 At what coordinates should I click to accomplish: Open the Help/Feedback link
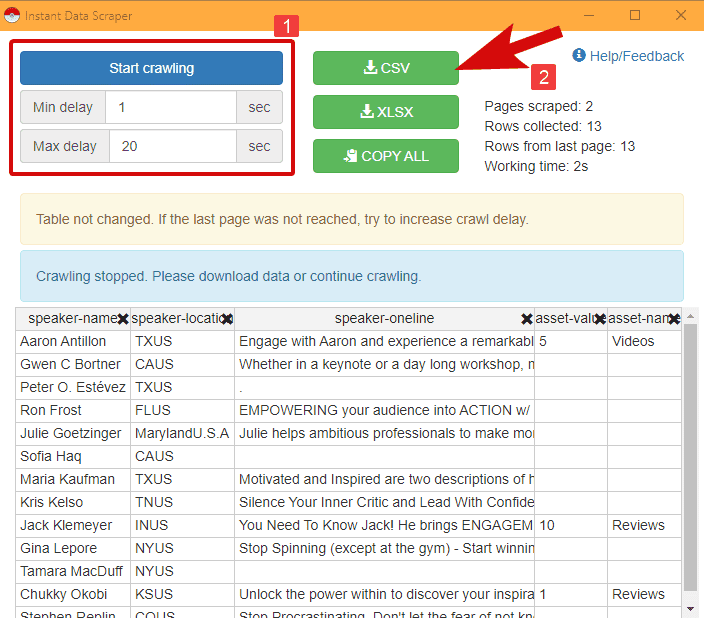(x=636, y=56)
